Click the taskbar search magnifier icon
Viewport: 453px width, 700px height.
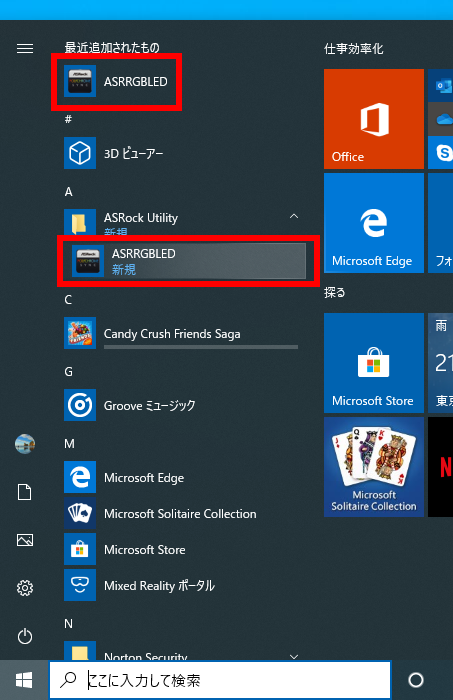click(x=68, y=679)
